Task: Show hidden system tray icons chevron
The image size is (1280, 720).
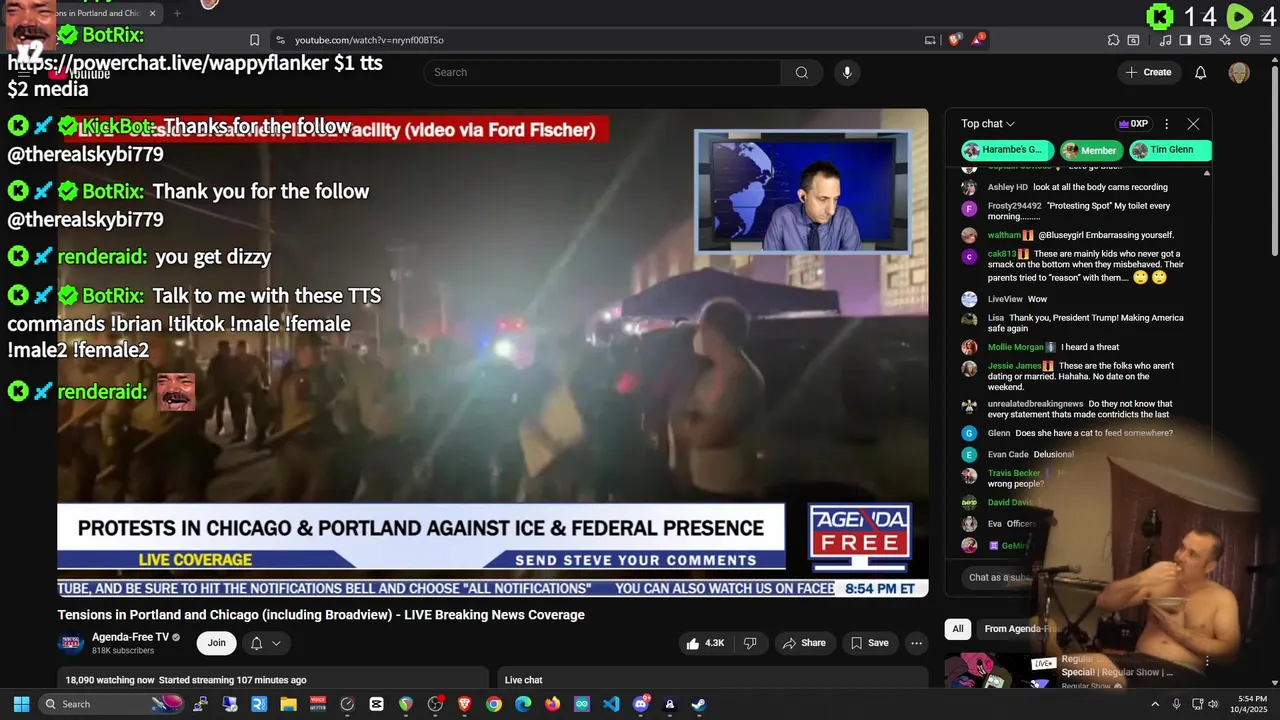Action: pos(1155,704)
